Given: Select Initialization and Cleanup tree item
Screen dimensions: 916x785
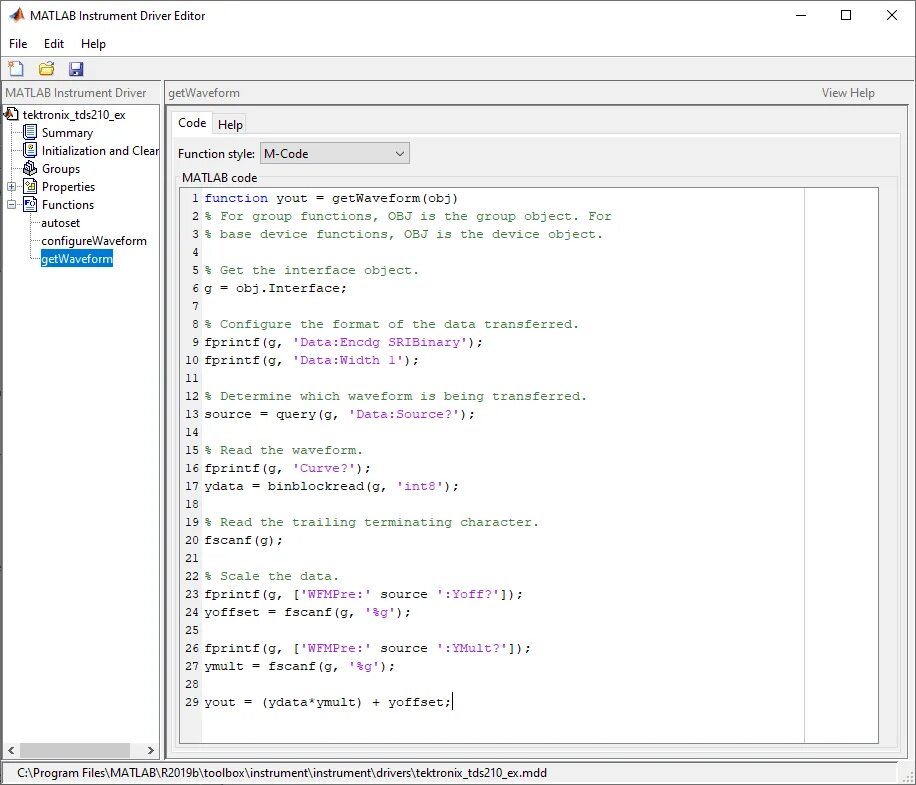Looking at the screenshot, I should [x=100, y=151].
